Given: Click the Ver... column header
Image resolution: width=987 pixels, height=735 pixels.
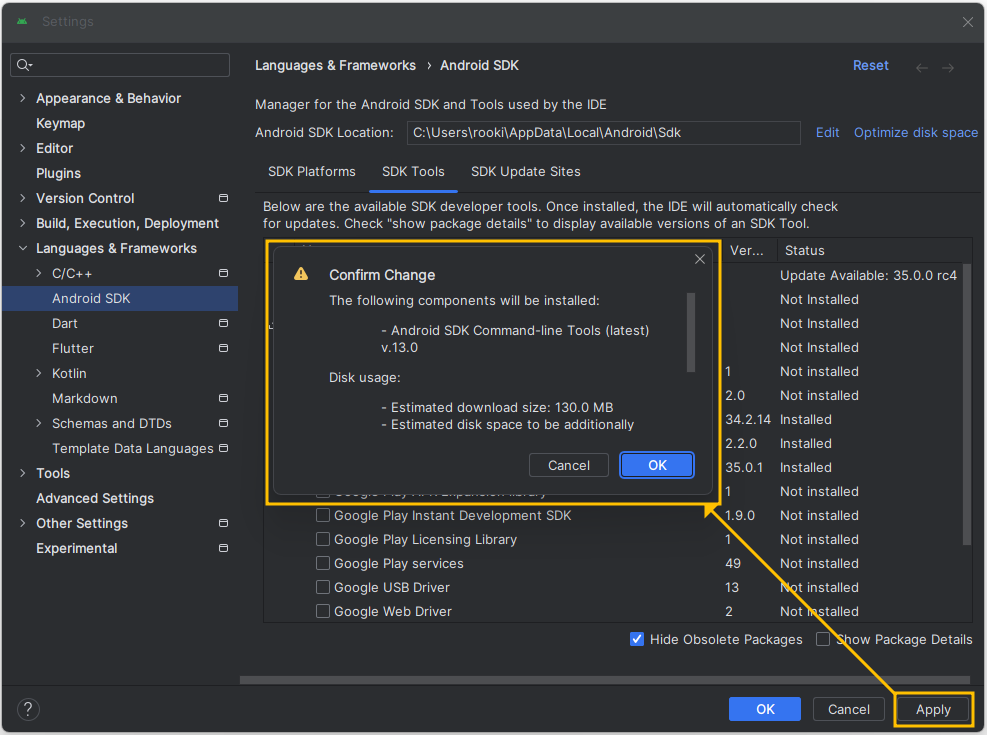Looking at the screenshot, I should (747, 250).
